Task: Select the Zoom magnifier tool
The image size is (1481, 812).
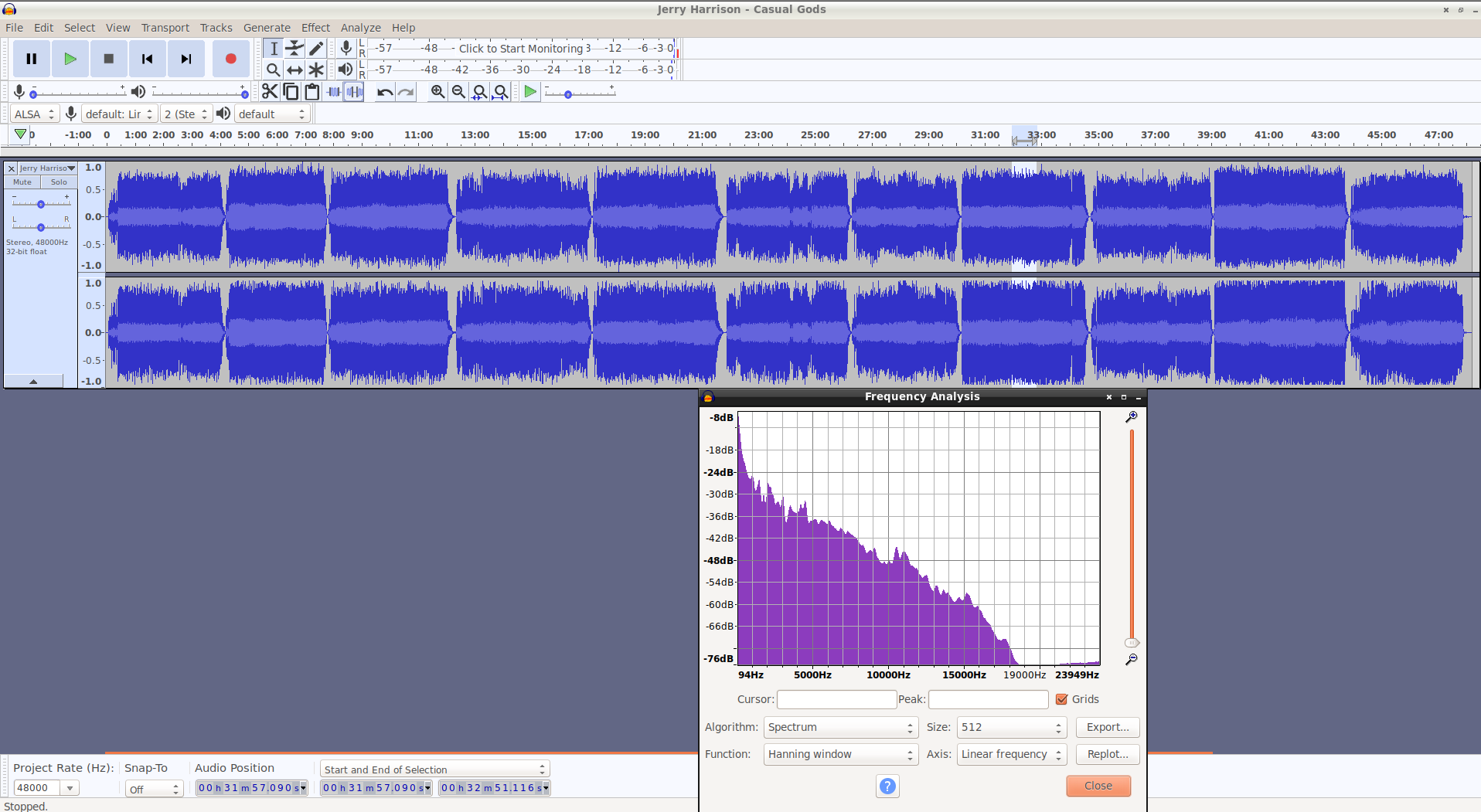Action: click(273, 70)
